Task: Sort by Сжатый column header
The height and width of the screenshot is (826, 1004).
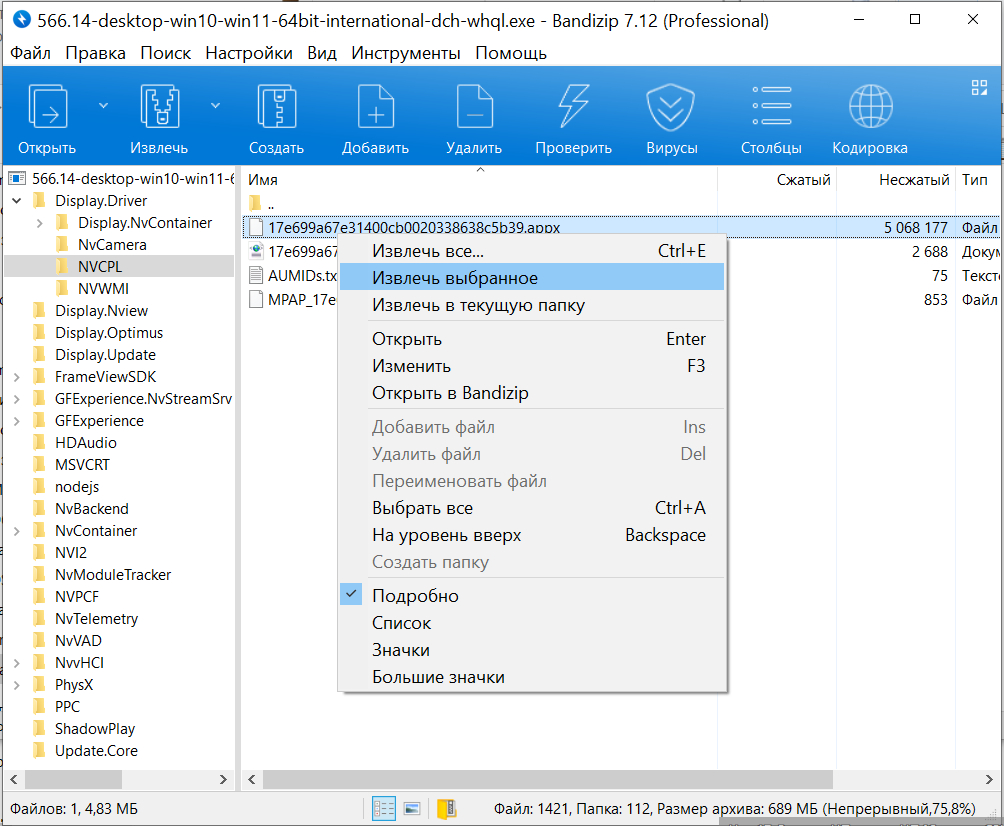Action: coord(777,180)
